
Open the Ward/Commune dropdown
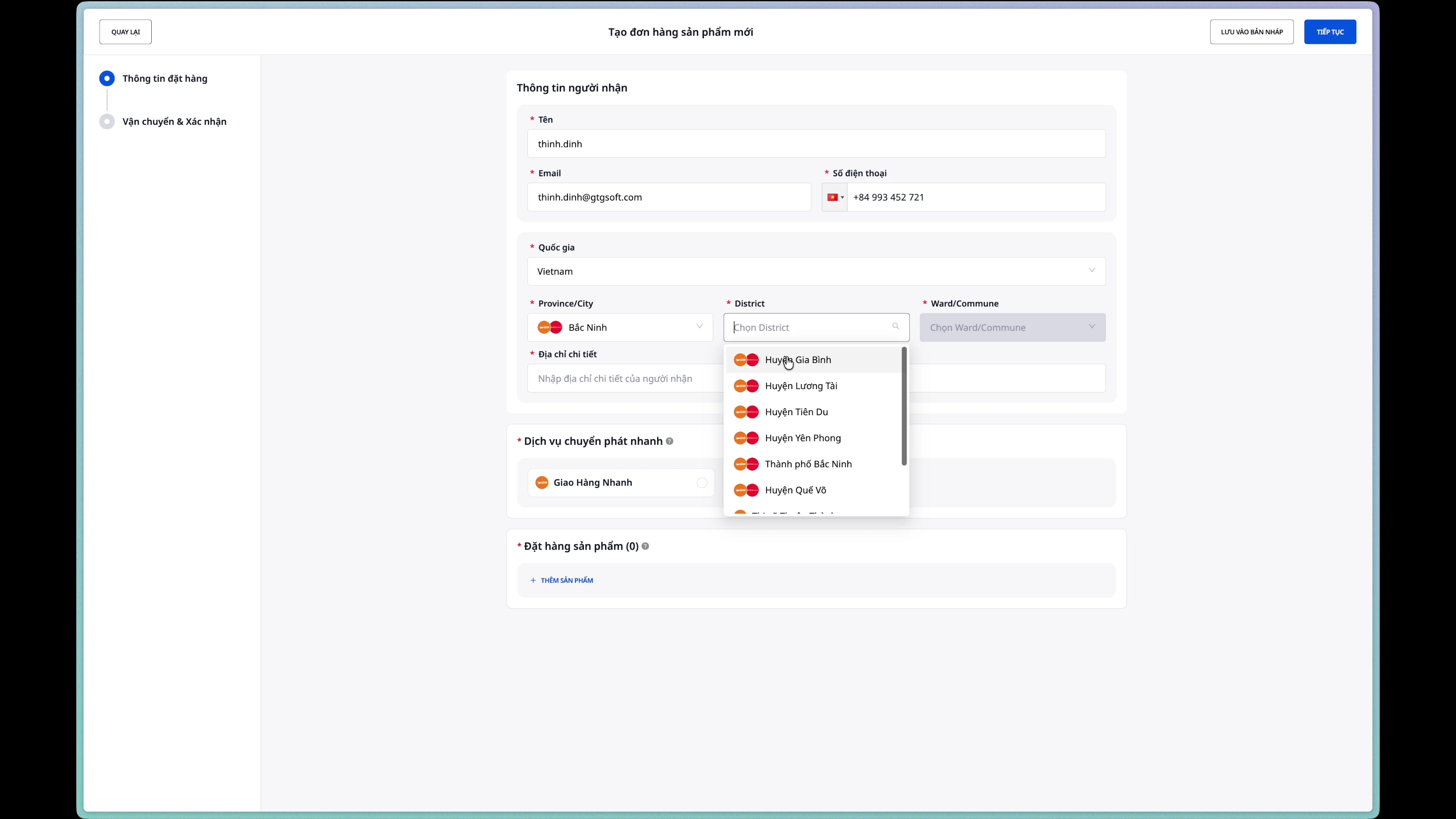(1012, 327)
